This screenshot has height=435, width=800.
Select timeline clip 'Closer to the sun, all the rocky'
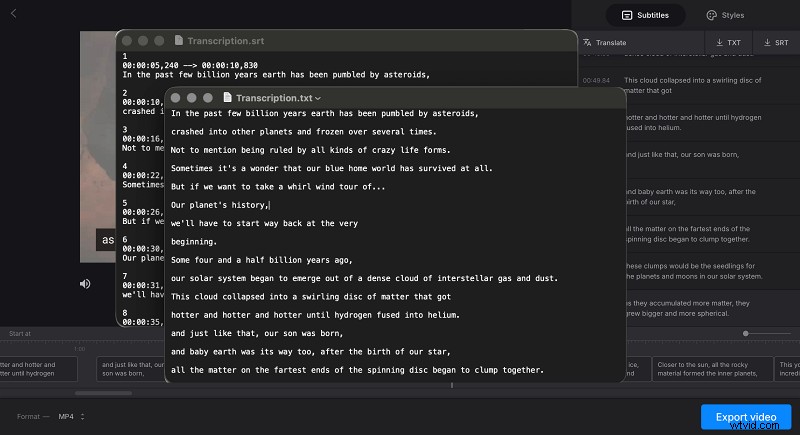[x=711, y=369]
